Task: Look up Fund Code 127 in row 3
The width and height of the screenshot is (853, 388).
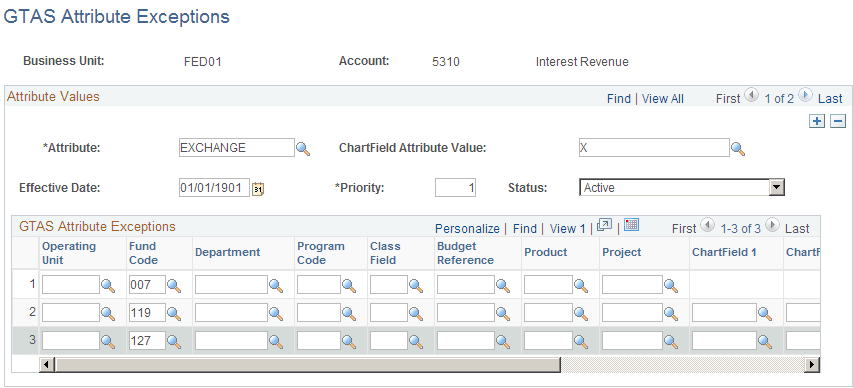Action: click(174, 342)
